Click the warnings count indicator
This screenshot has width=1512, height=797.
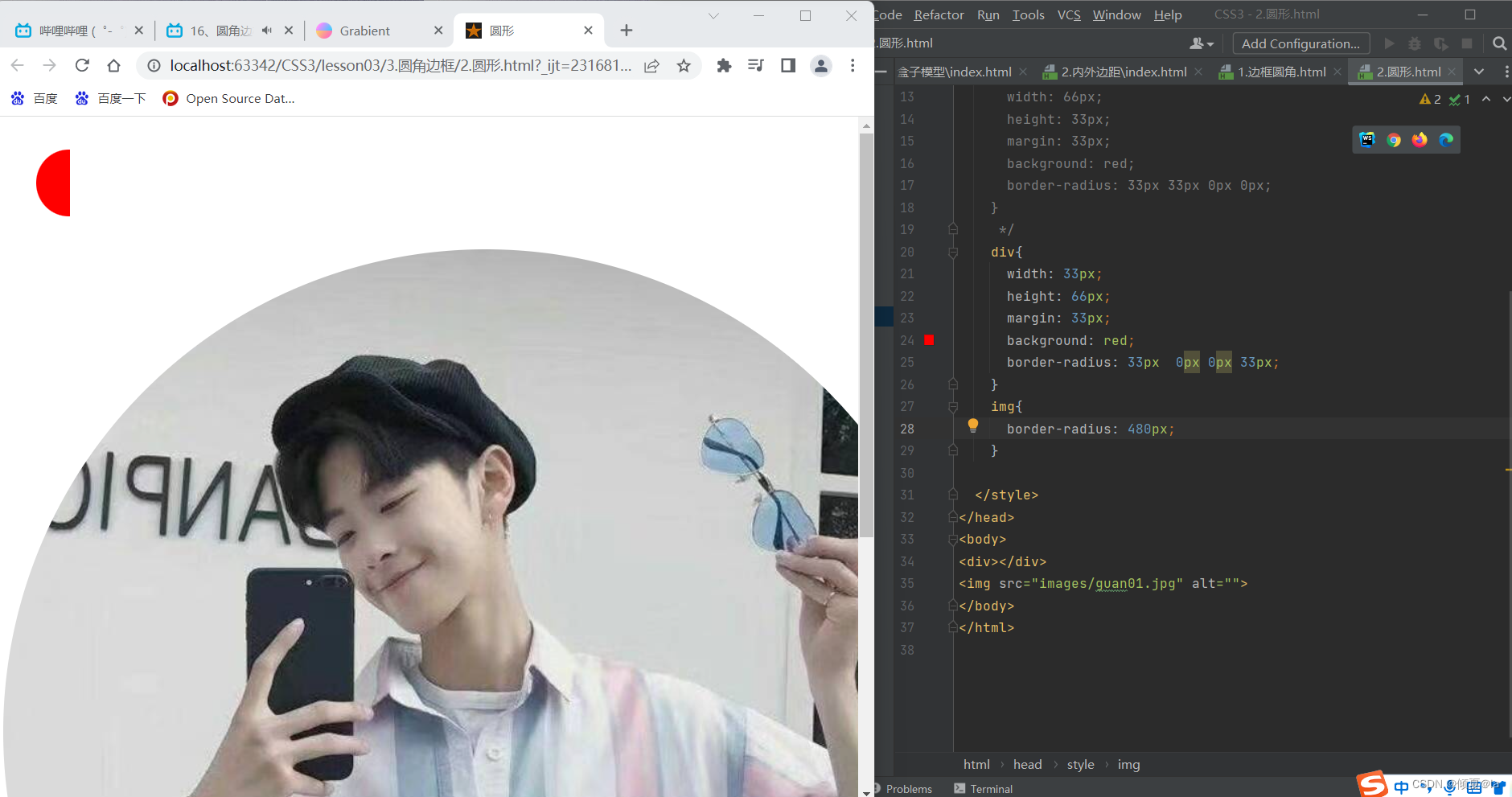[1430, 99]
